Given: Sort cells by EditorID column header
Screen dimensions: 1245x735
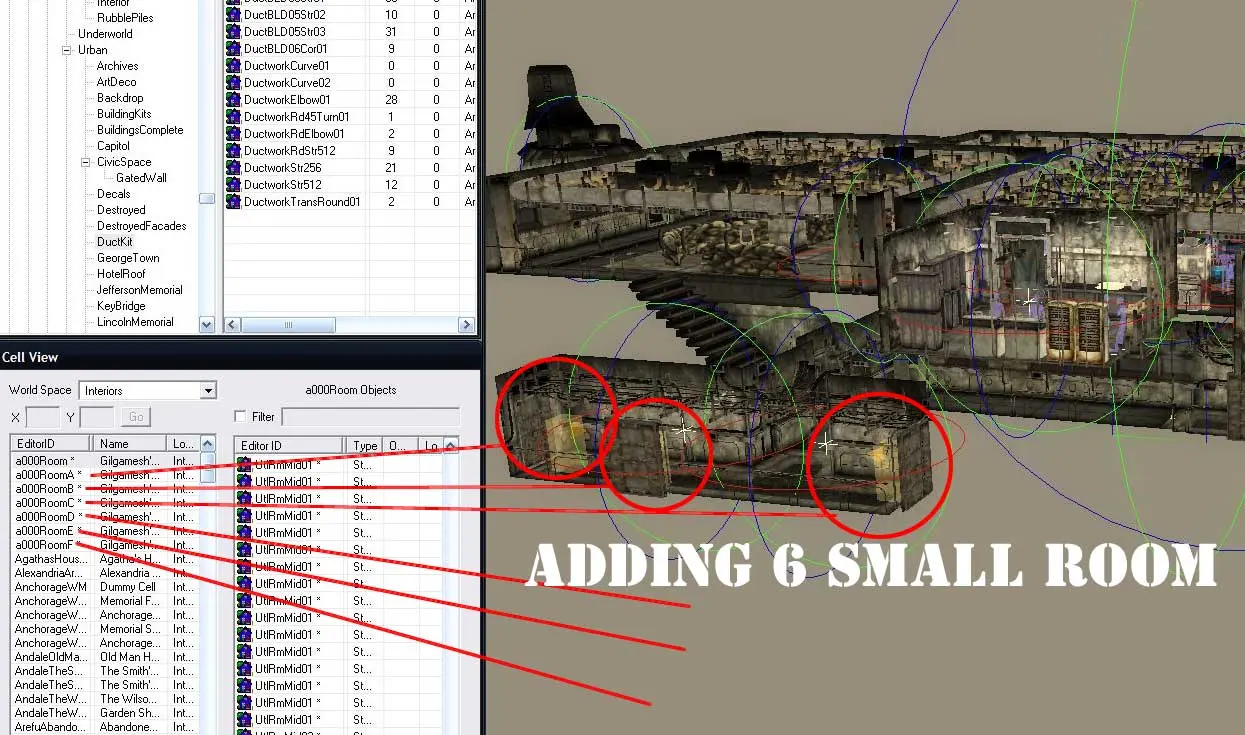Looking at the screenshot, I should pos(51,443).
